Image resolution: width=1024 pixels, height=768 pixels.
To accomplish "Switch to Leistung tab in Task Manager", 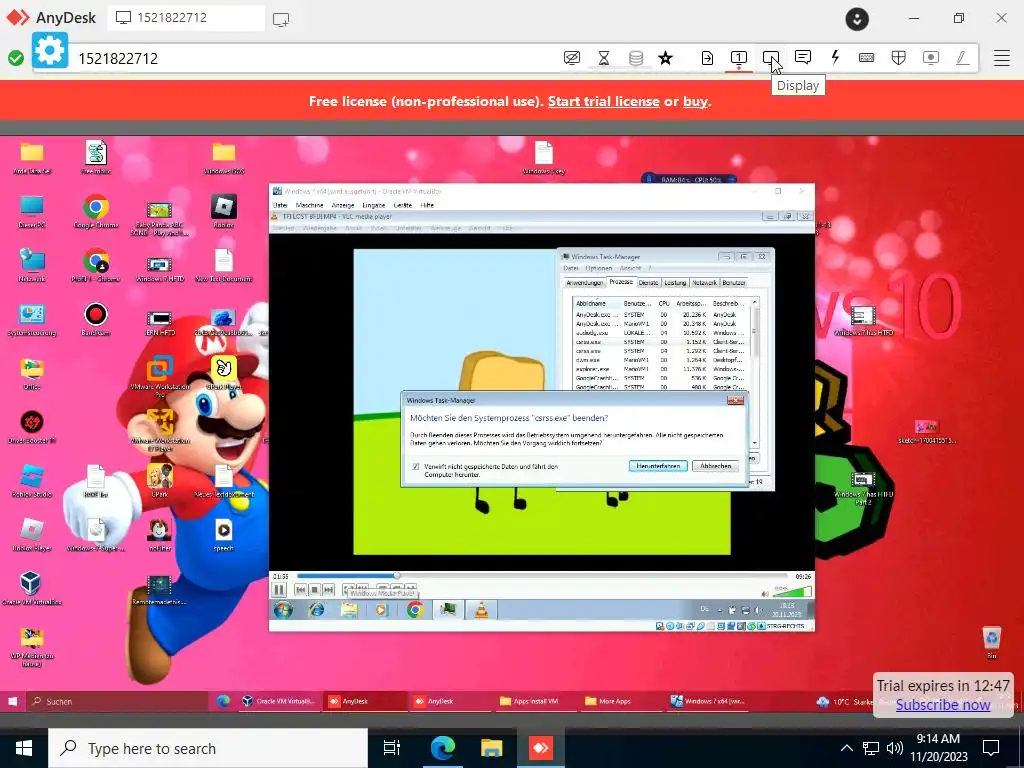I will click(x=675, y=283).
